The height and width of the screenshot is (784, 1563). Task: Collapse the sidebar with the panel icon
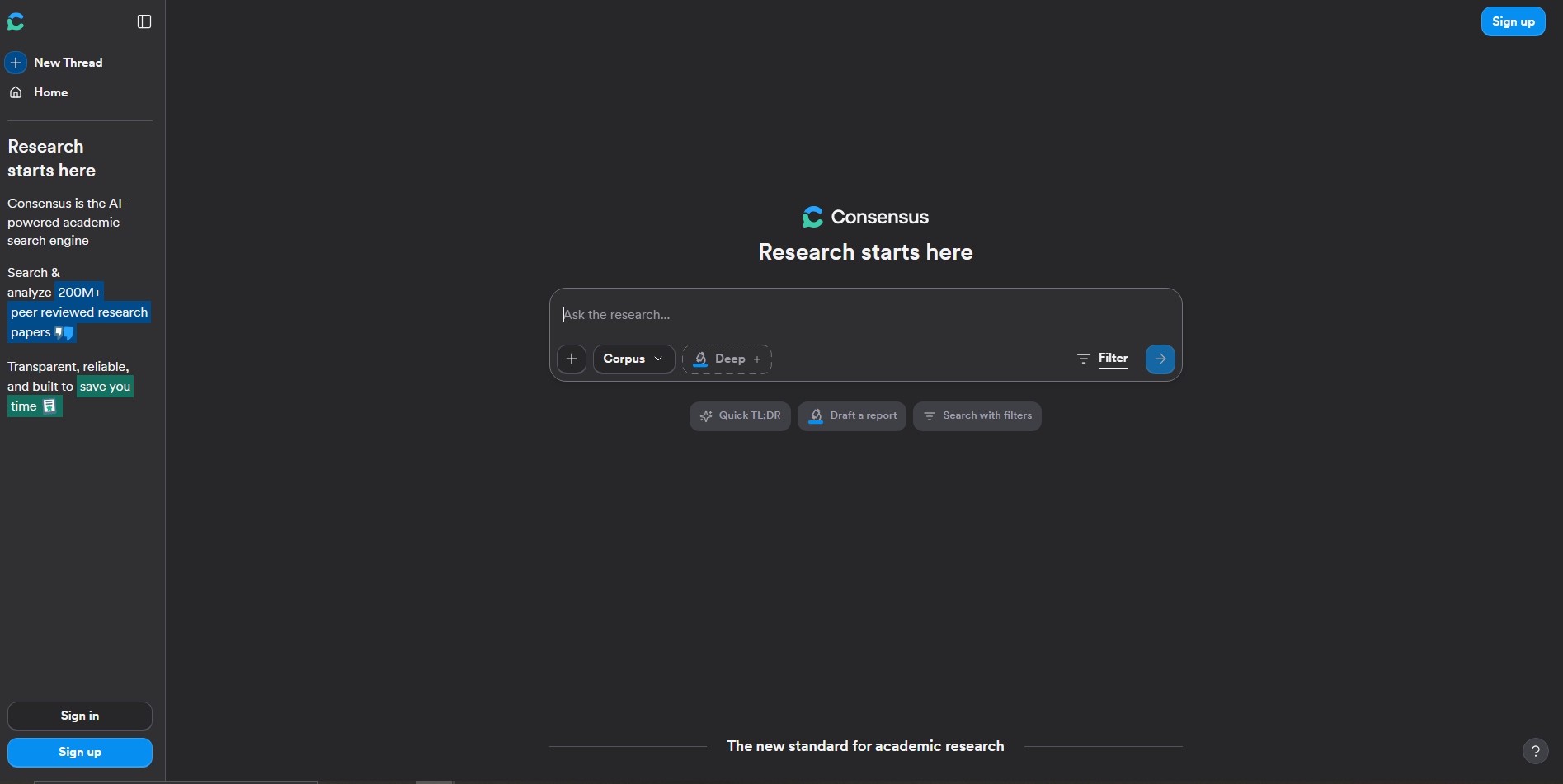click(144, 21)
